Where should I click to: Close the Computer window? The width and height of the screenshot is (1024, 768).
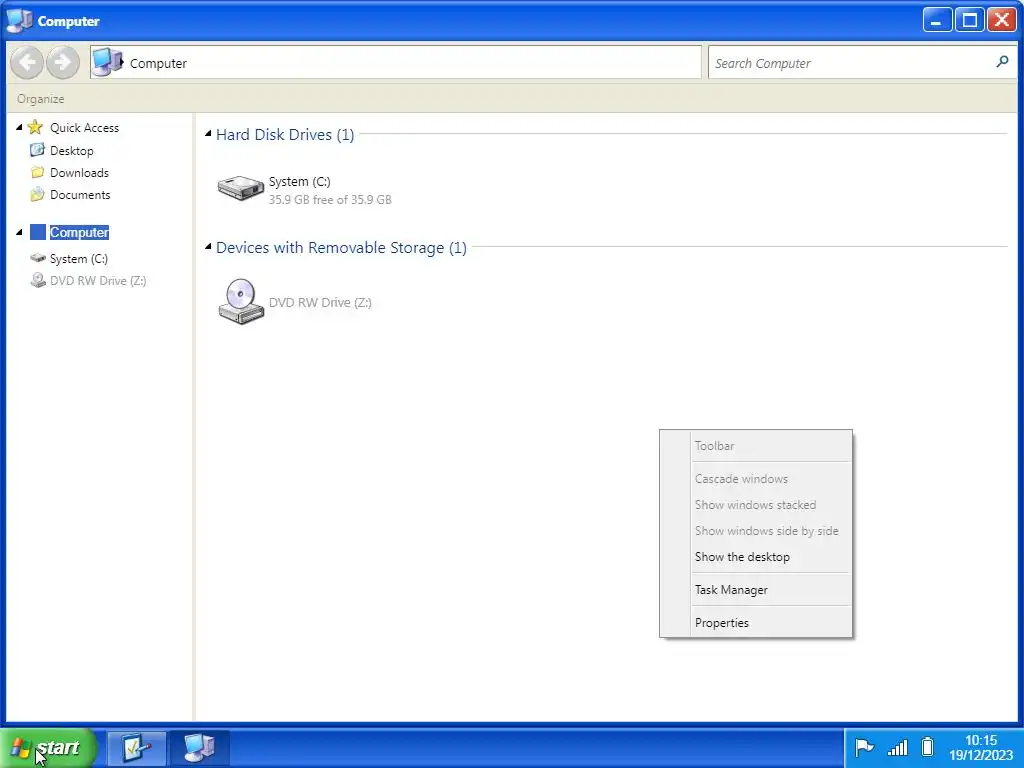[1001, 20]
